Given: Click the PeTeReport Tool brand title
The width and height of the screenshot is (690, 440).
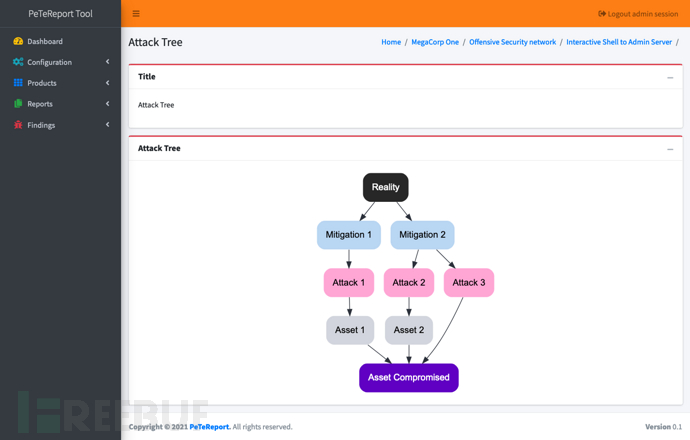Looking at the screenshot, I should tap(60, 14).
